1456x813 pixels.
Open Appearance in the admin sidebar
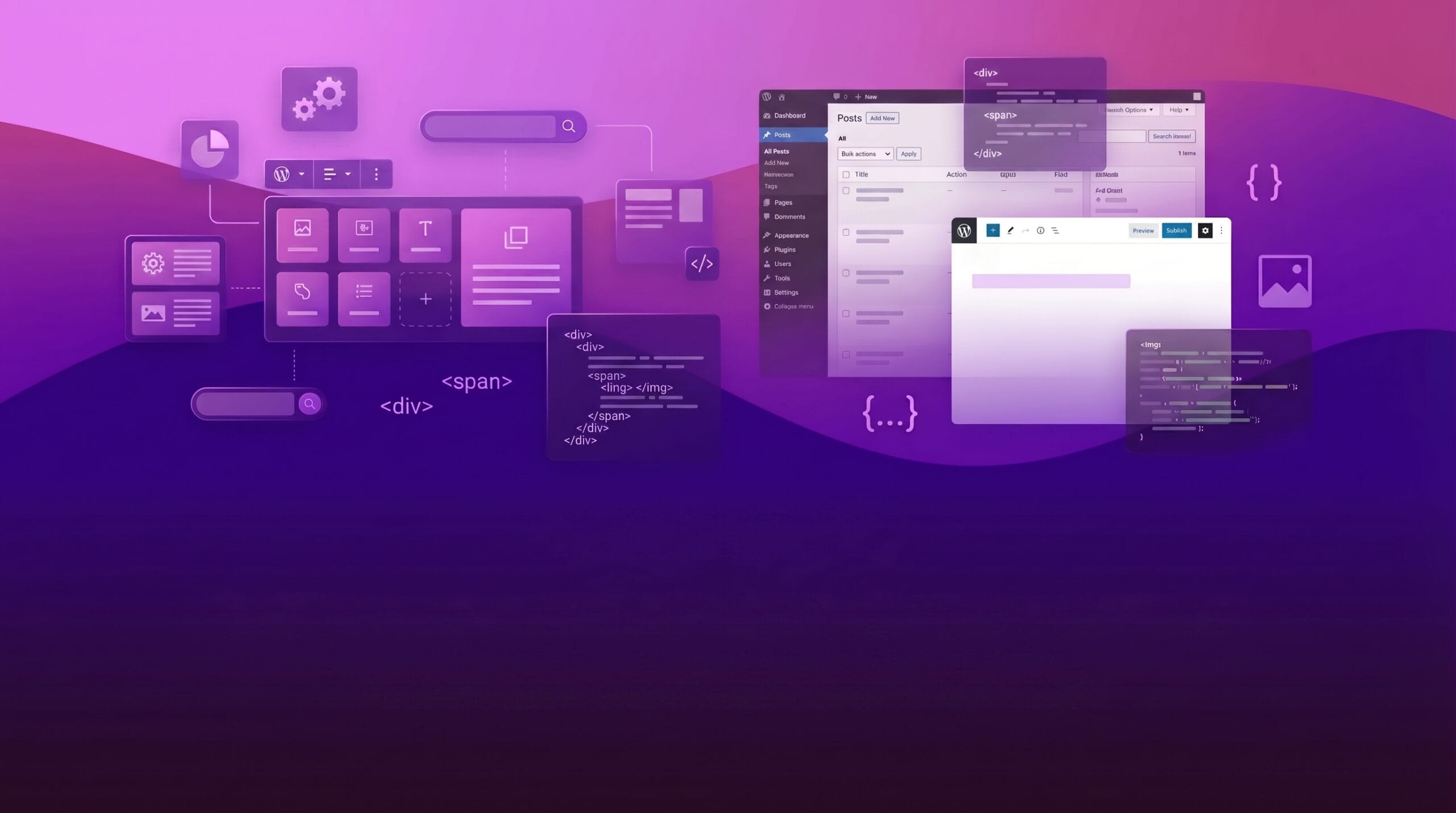click(x=793, y=236)
